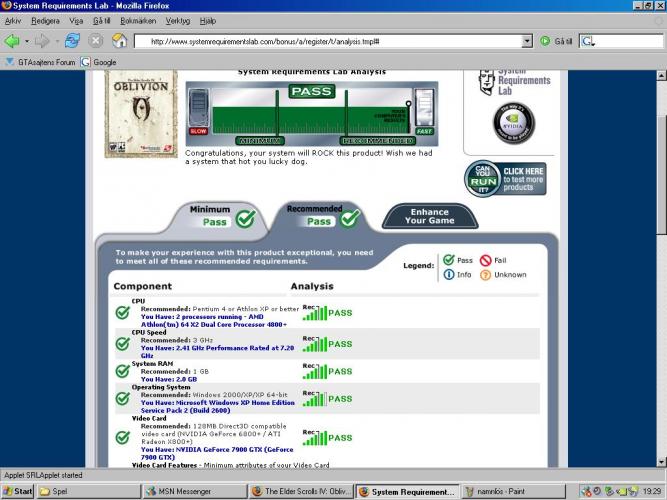Screen dimensions: 667x500
Task: Click the Reload page icon
Action: click(72, 41)
